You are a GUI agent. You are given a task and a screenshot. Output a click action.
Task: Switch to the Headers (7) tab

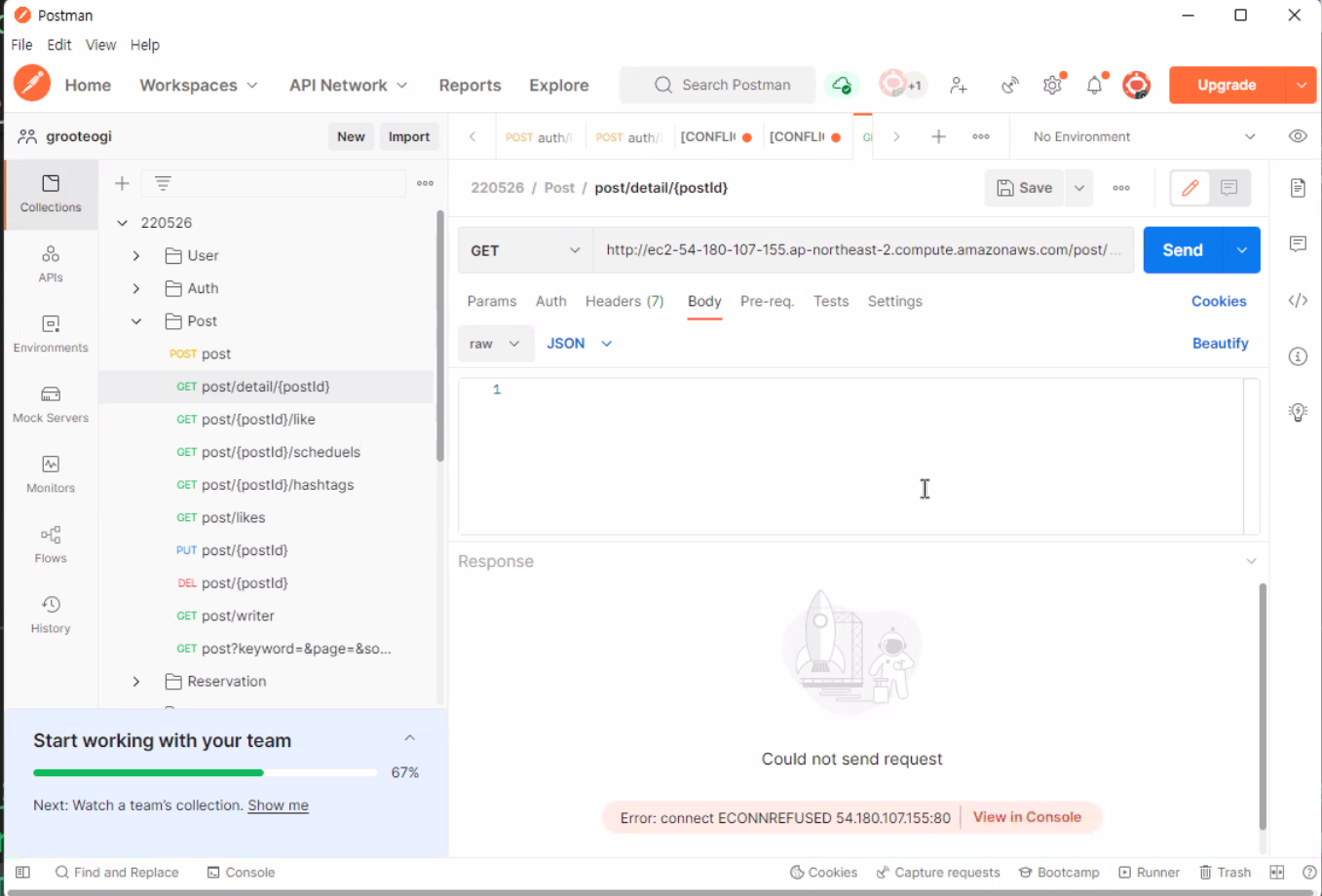tap(624, 302)
